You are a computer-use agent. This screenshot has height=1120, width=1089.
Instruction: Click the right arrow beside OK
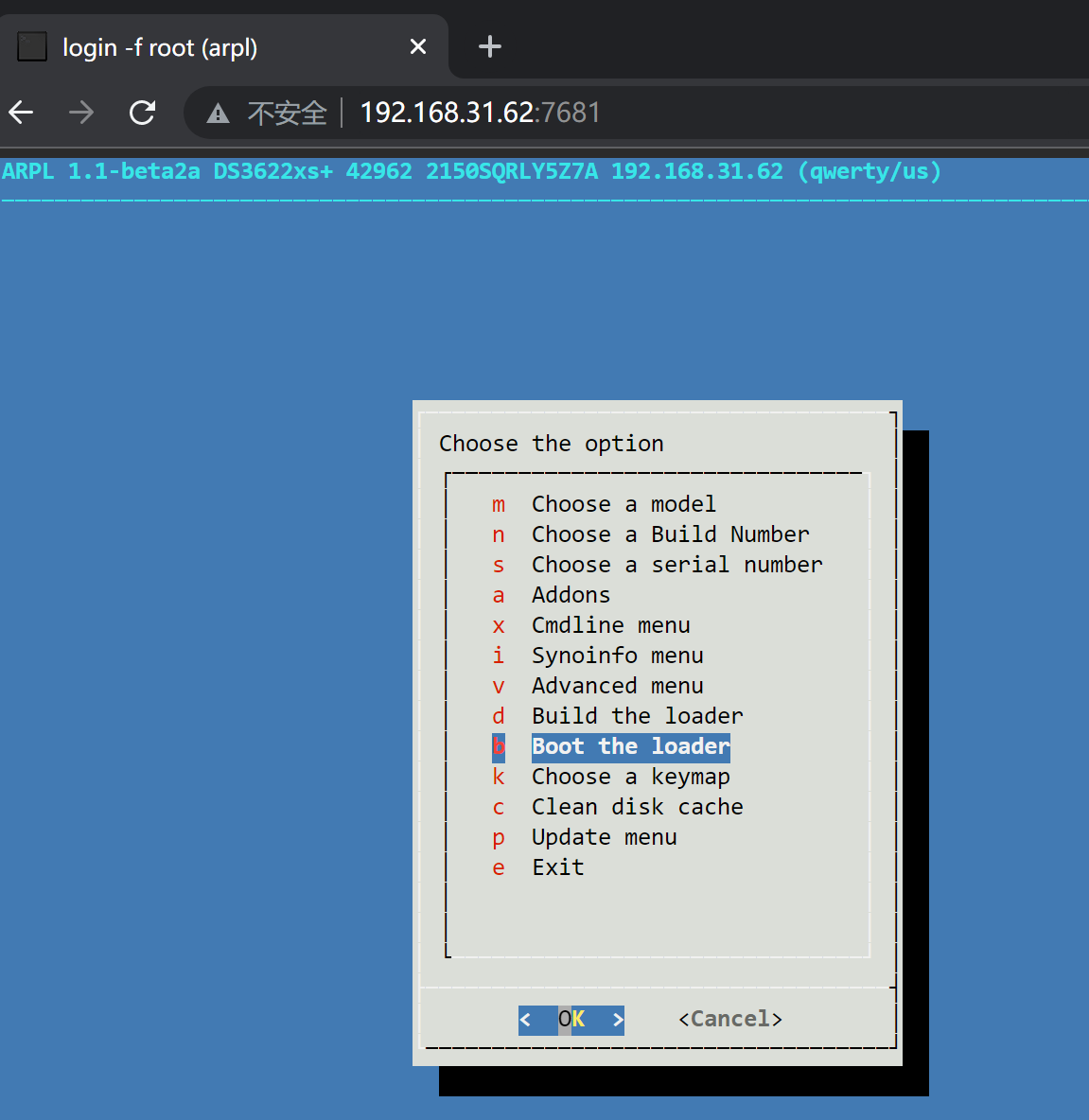618,1020
